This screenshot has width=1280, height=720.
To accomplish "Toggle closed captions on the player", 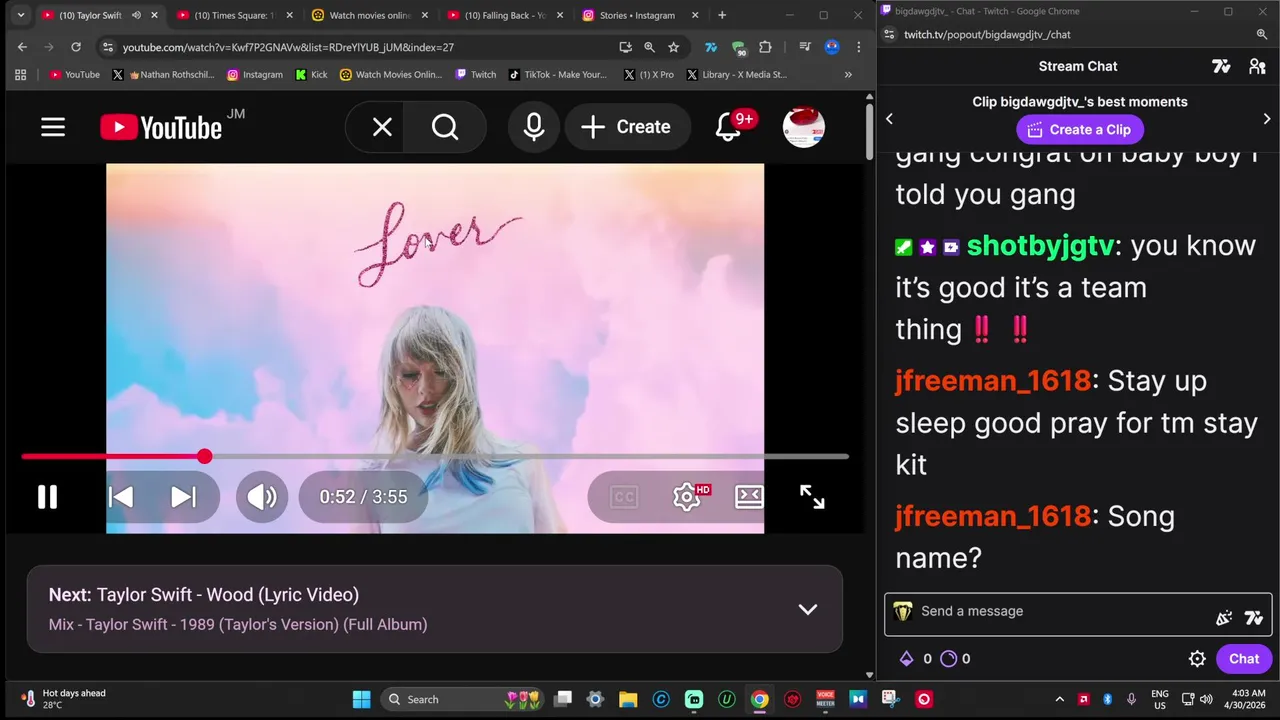I will click(623, 497).
